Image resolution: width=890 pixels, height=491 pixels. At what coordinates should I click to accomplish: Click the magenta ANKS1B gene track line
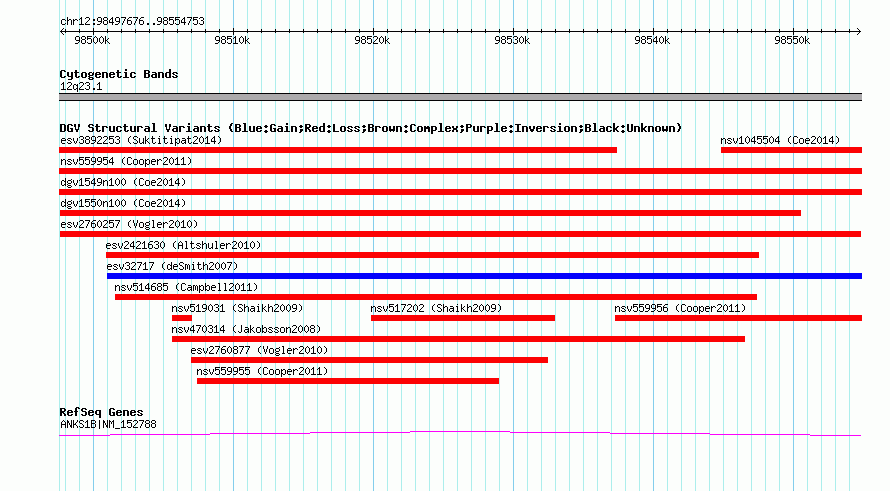point(460,434)
